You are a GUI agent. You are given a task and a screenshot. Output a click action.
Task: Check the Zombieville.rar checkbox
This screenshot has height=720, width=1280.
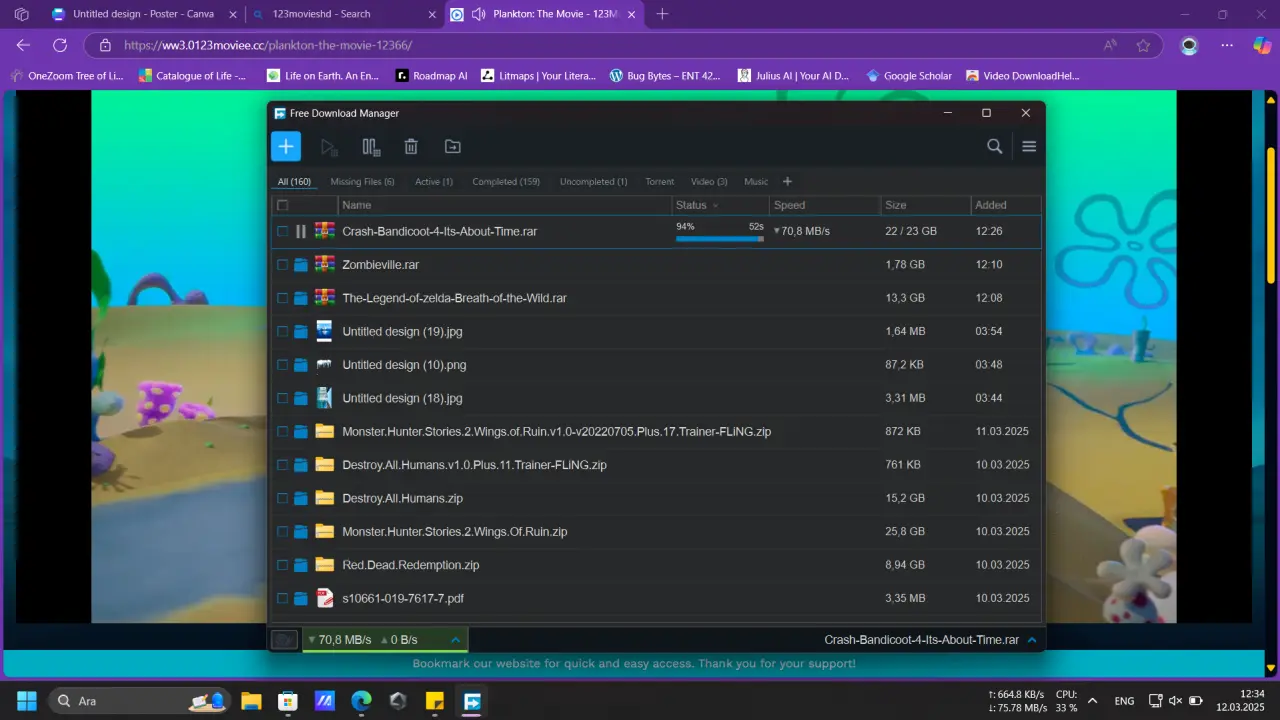283,265
